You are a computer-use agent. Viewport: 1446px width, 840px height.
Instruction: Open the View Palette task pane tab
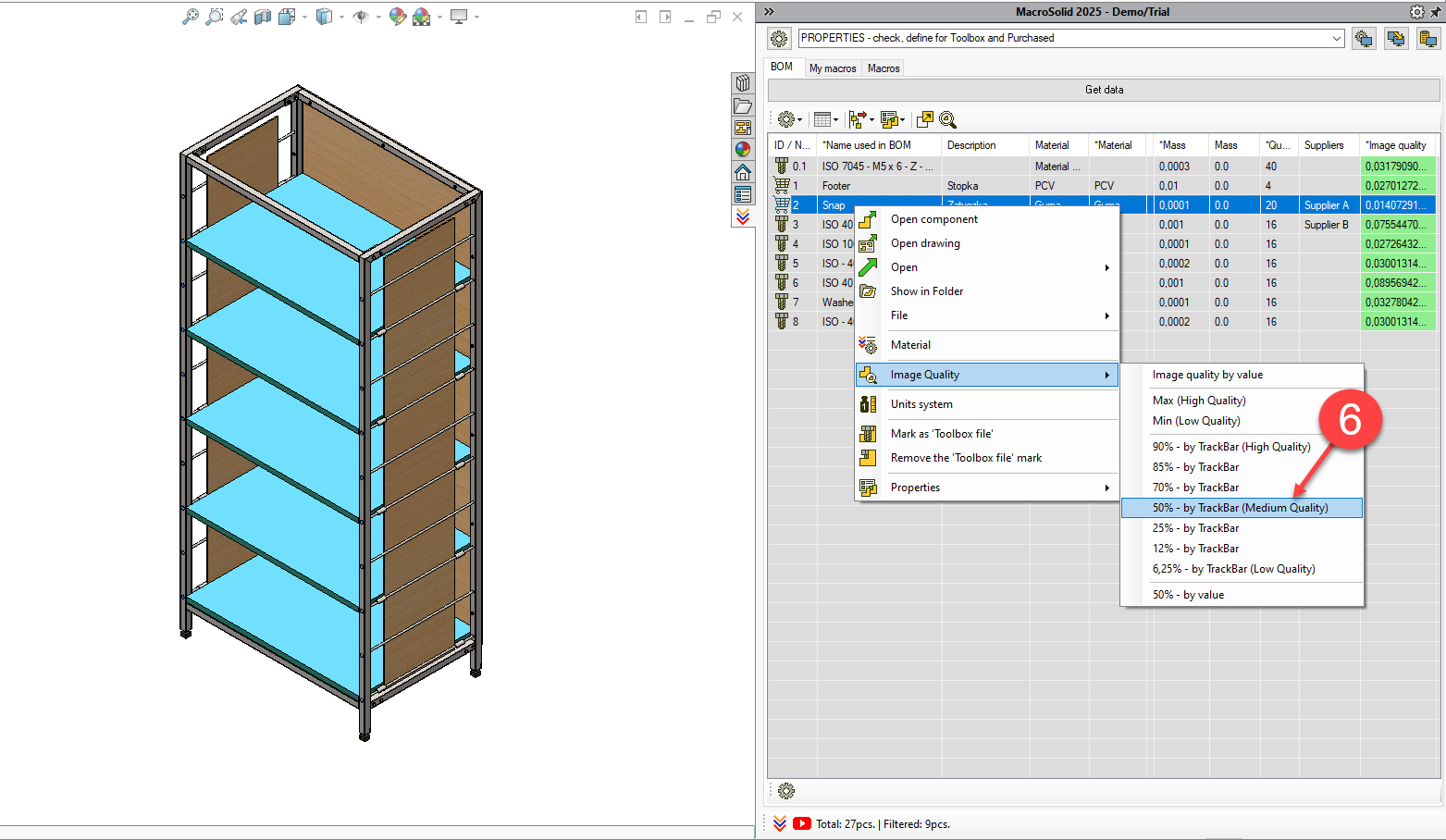coord(743,128)
